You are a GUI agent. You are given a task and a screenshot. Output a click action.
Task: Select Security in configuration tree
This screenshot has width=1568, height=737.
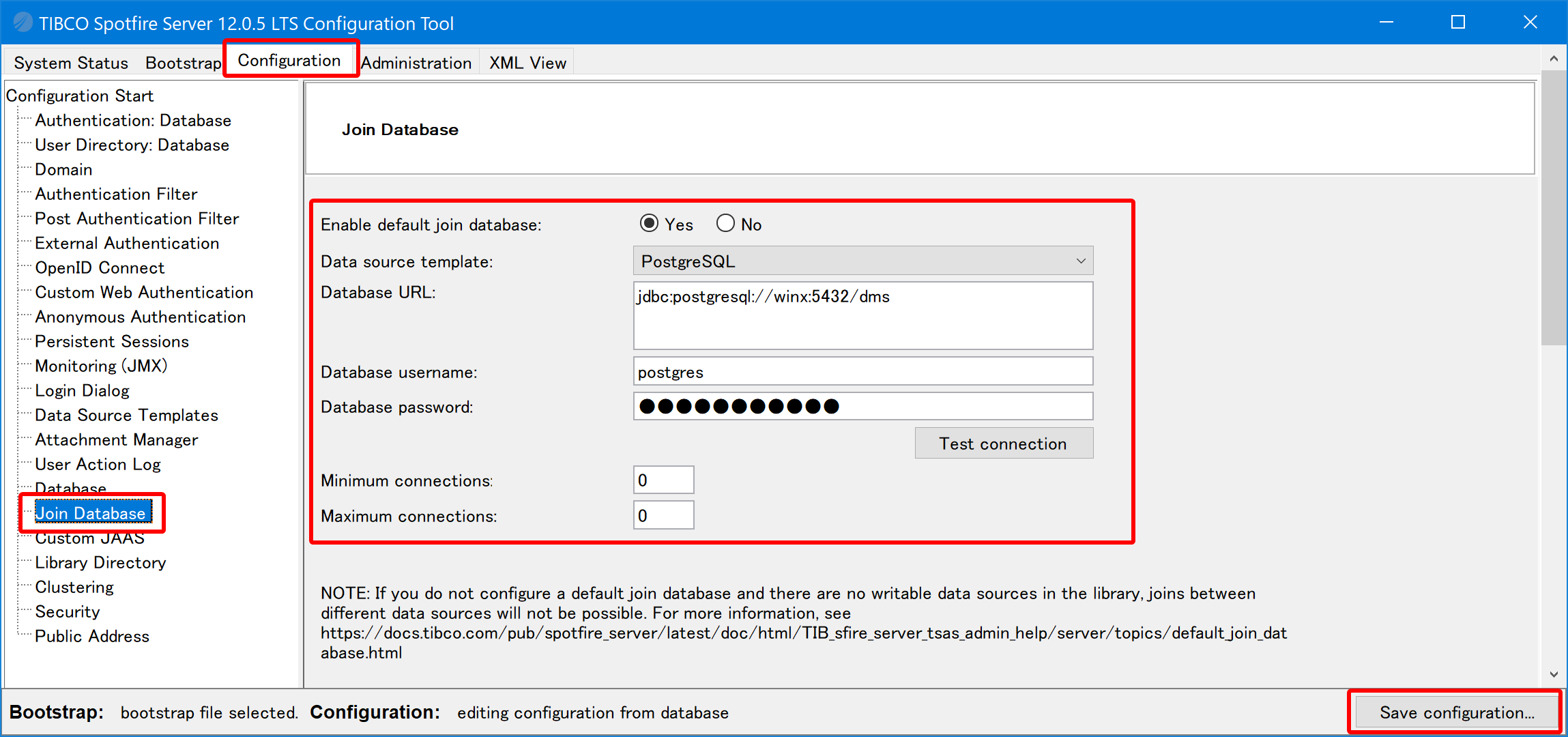[x=67, y=611]
